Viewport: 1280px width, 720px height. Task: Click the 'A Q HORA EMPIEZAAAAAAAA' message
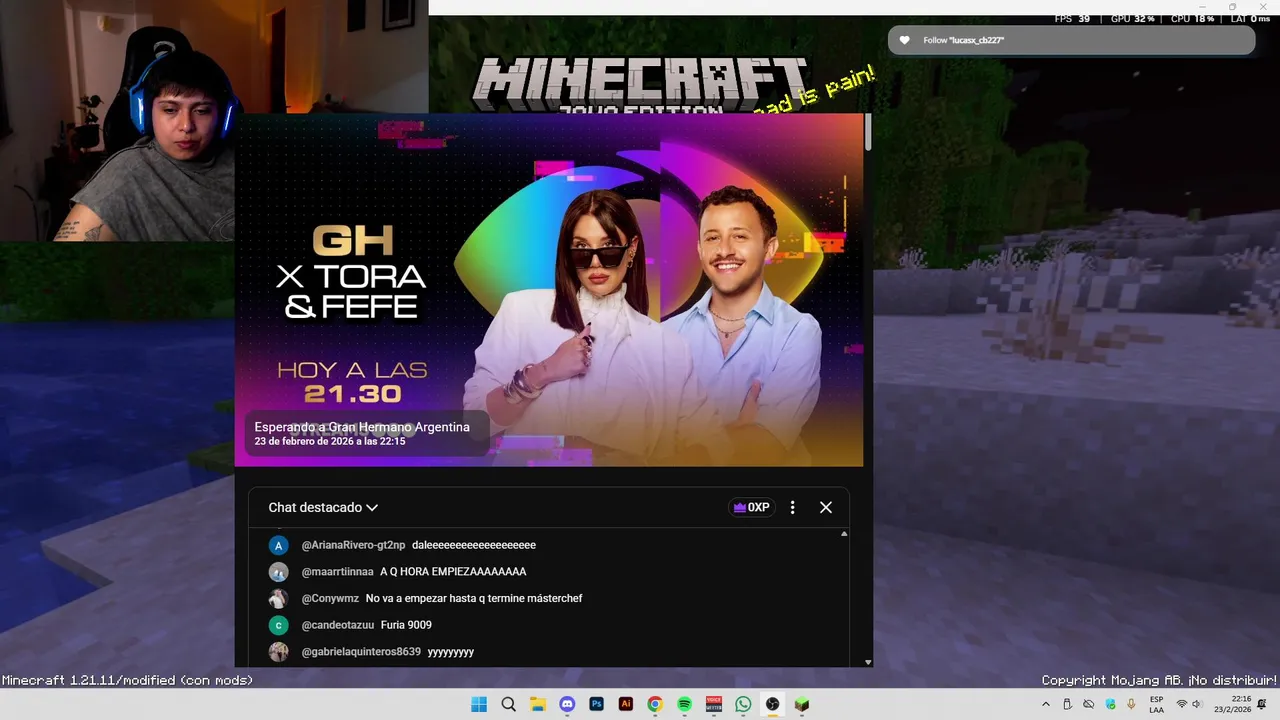(x=453, y=572)
